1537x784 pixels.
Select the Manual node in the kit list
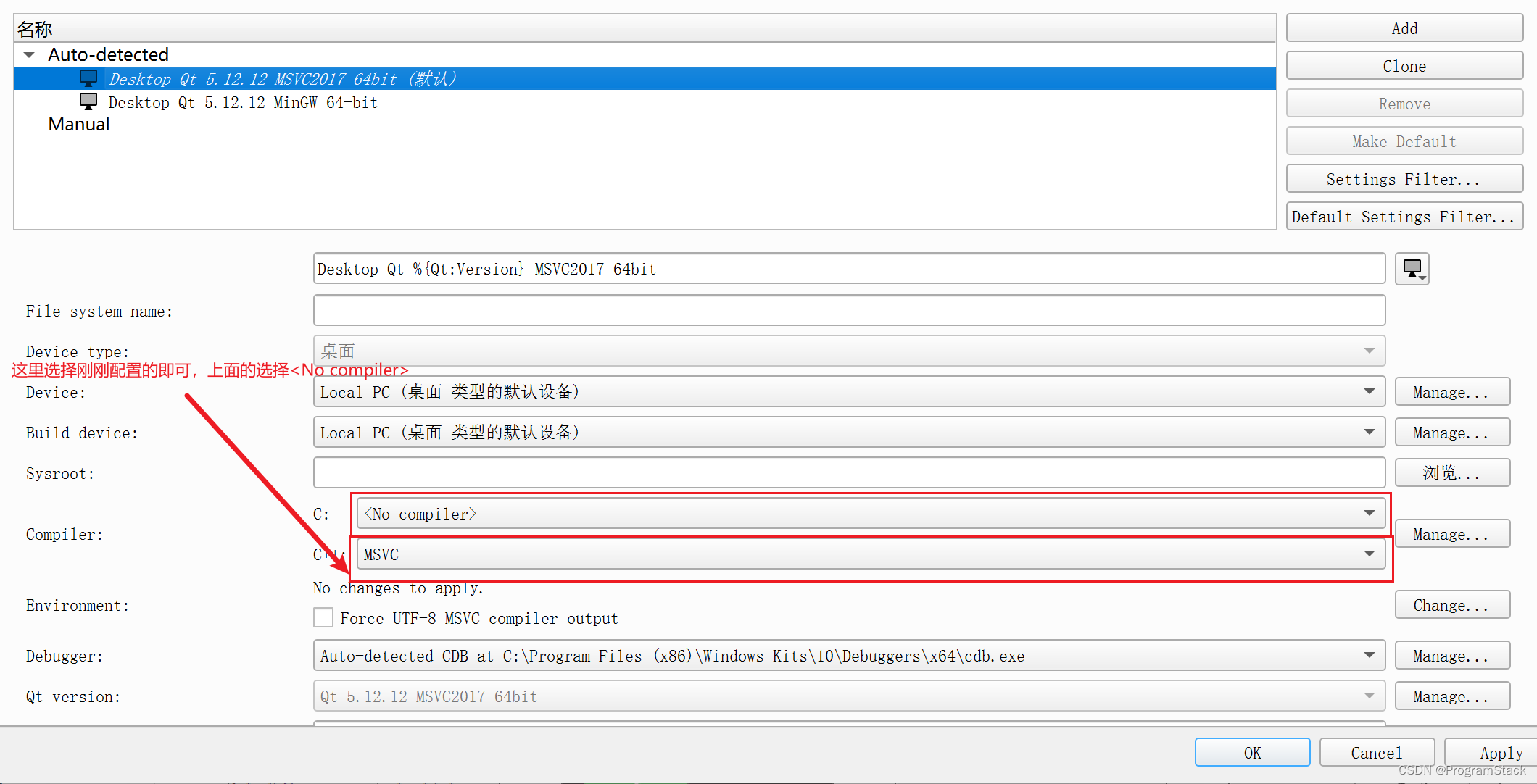79,124
